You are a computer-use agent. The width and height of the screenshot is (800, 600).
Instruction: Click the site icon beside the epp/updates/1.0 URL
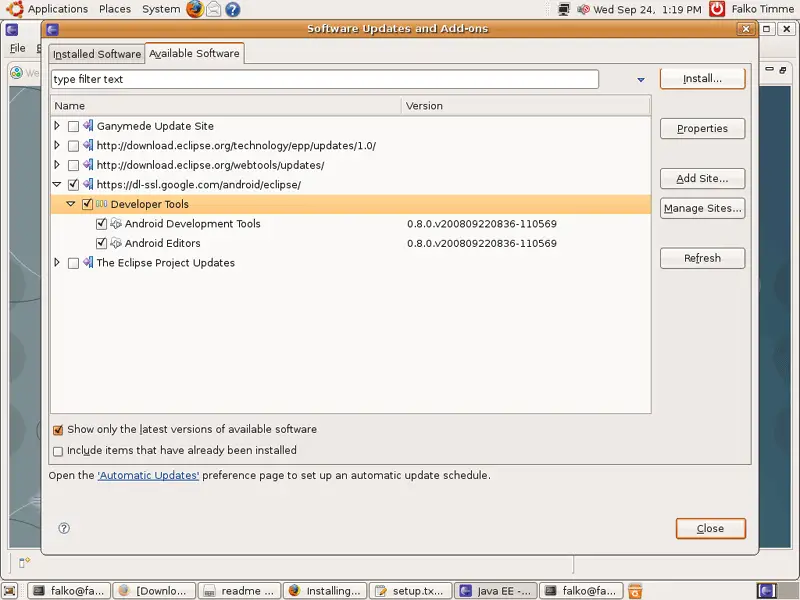tap(88, 145)
